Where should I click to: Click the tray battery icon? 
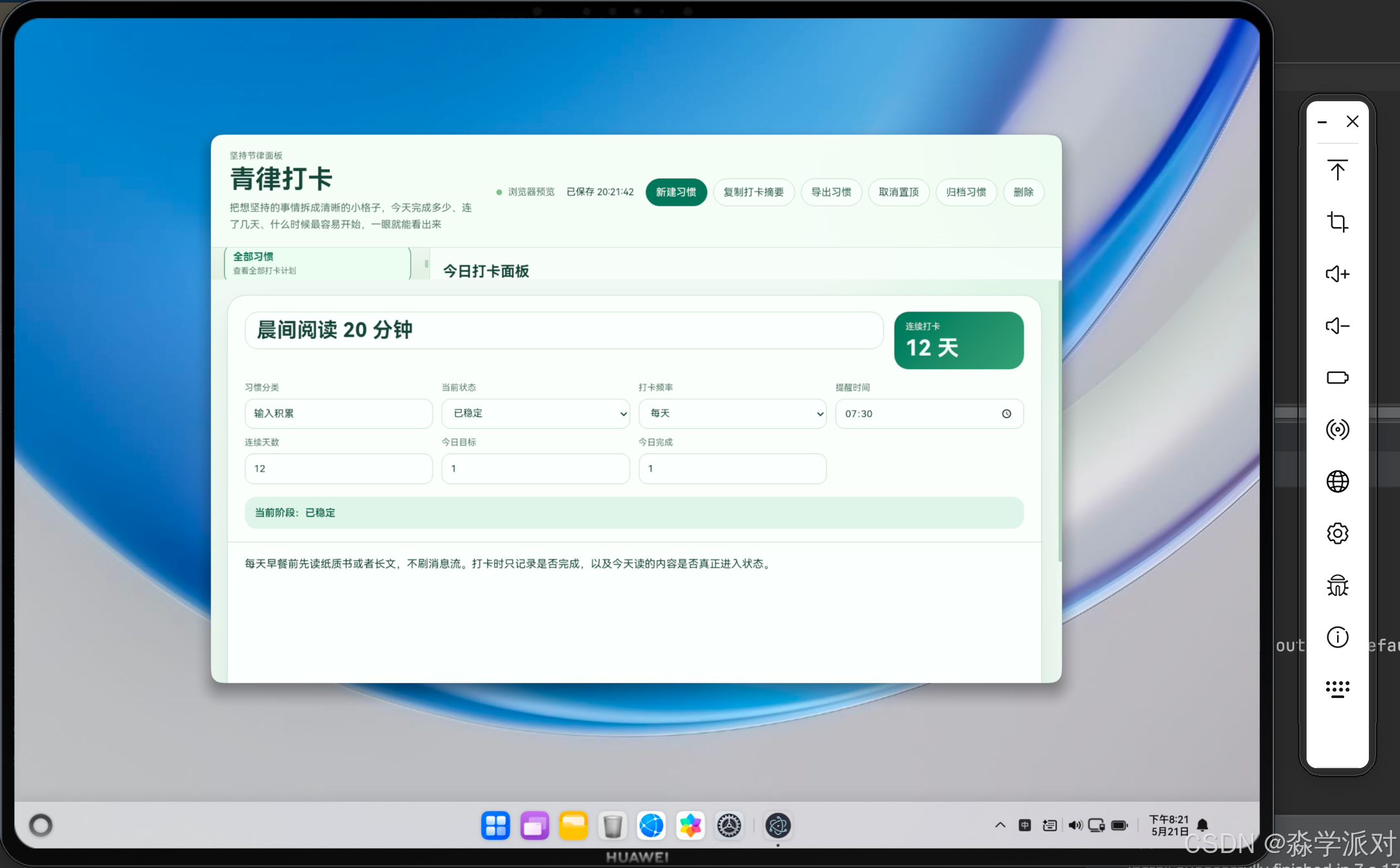click(x=1120, y=825)
